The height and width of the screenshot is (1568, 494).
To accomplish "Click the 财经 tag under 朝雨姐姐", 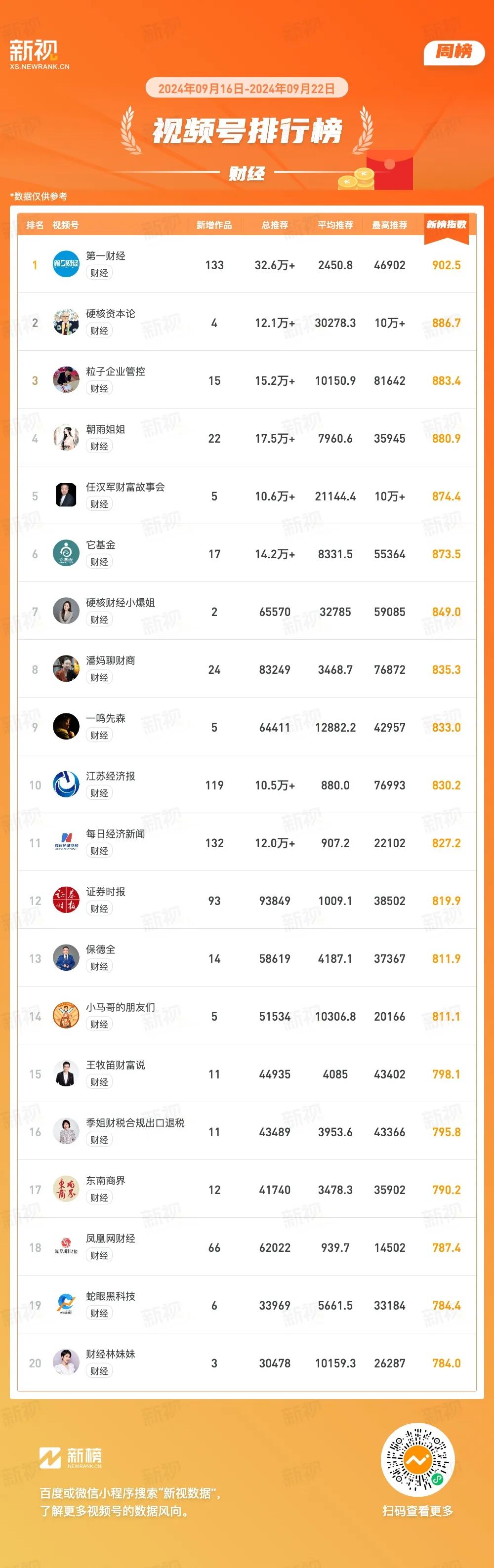I will coord(99,446).
